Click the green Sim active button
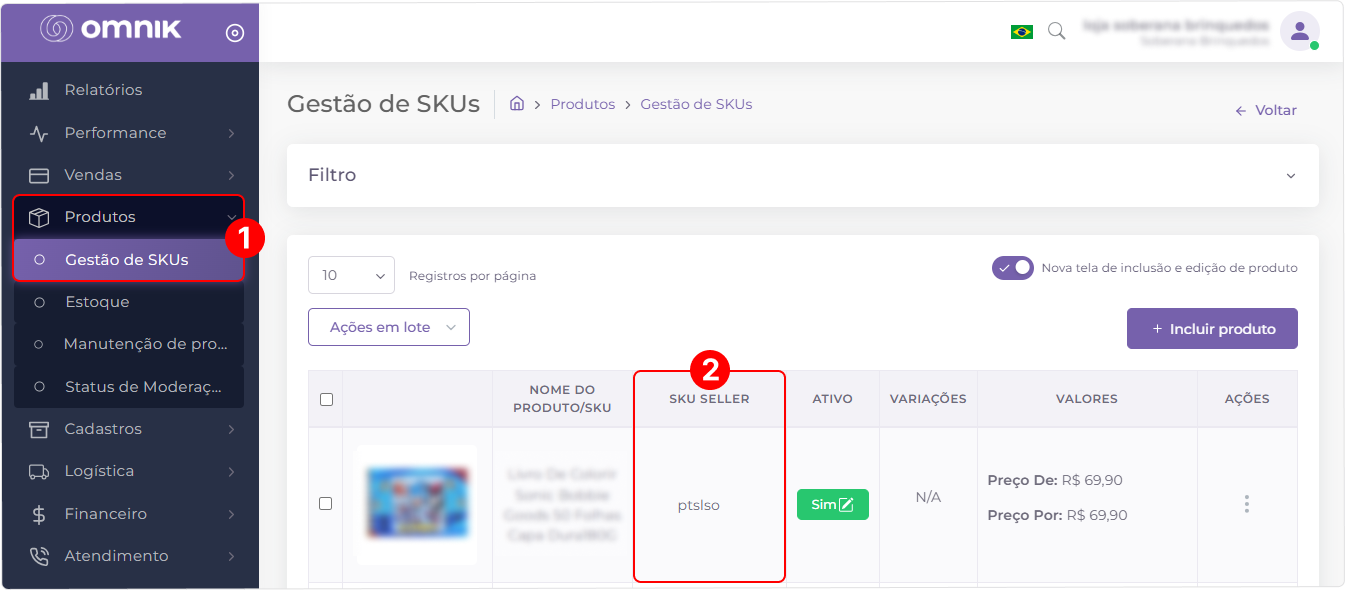This screenshot has width=1345, height=590. pyautogui.click(x=833, y=505)
